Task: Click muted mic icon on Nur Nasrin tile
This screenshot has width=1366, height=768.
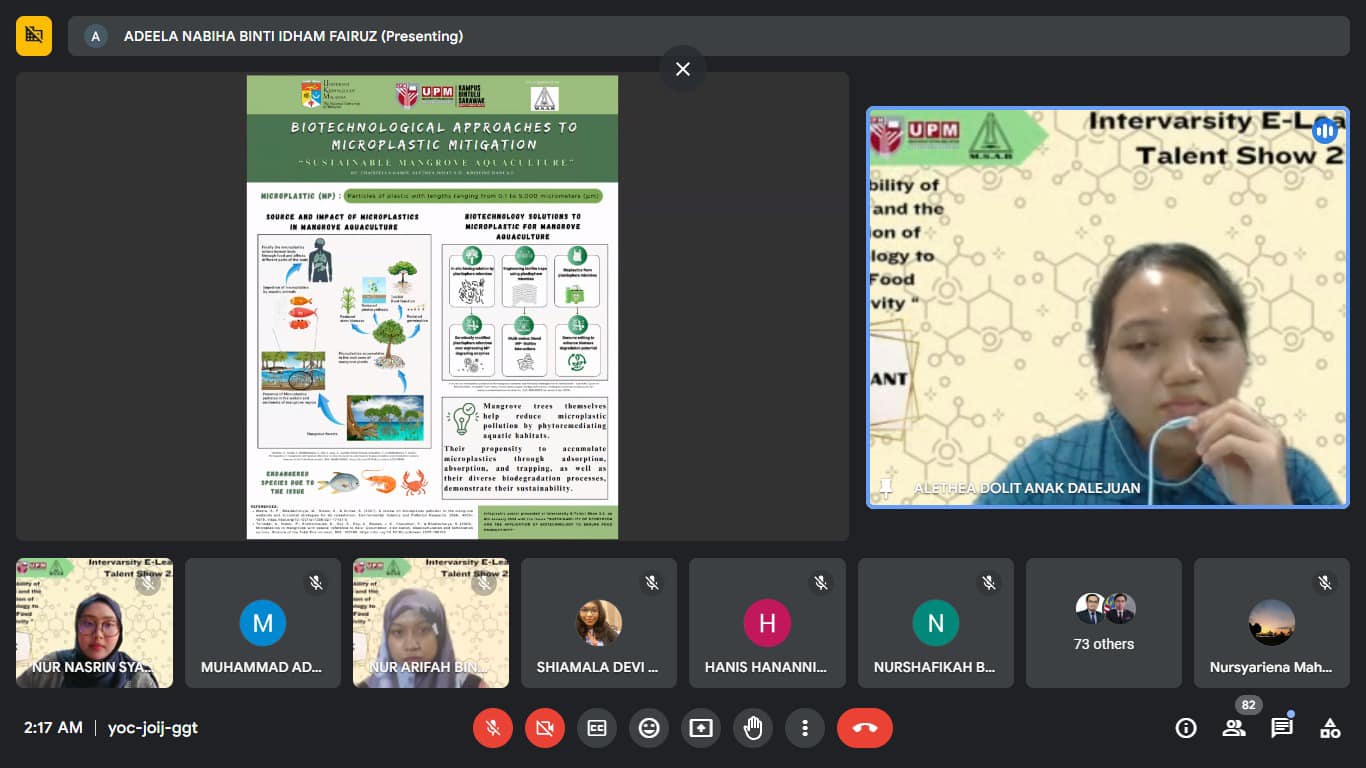Action: [148, 582]
